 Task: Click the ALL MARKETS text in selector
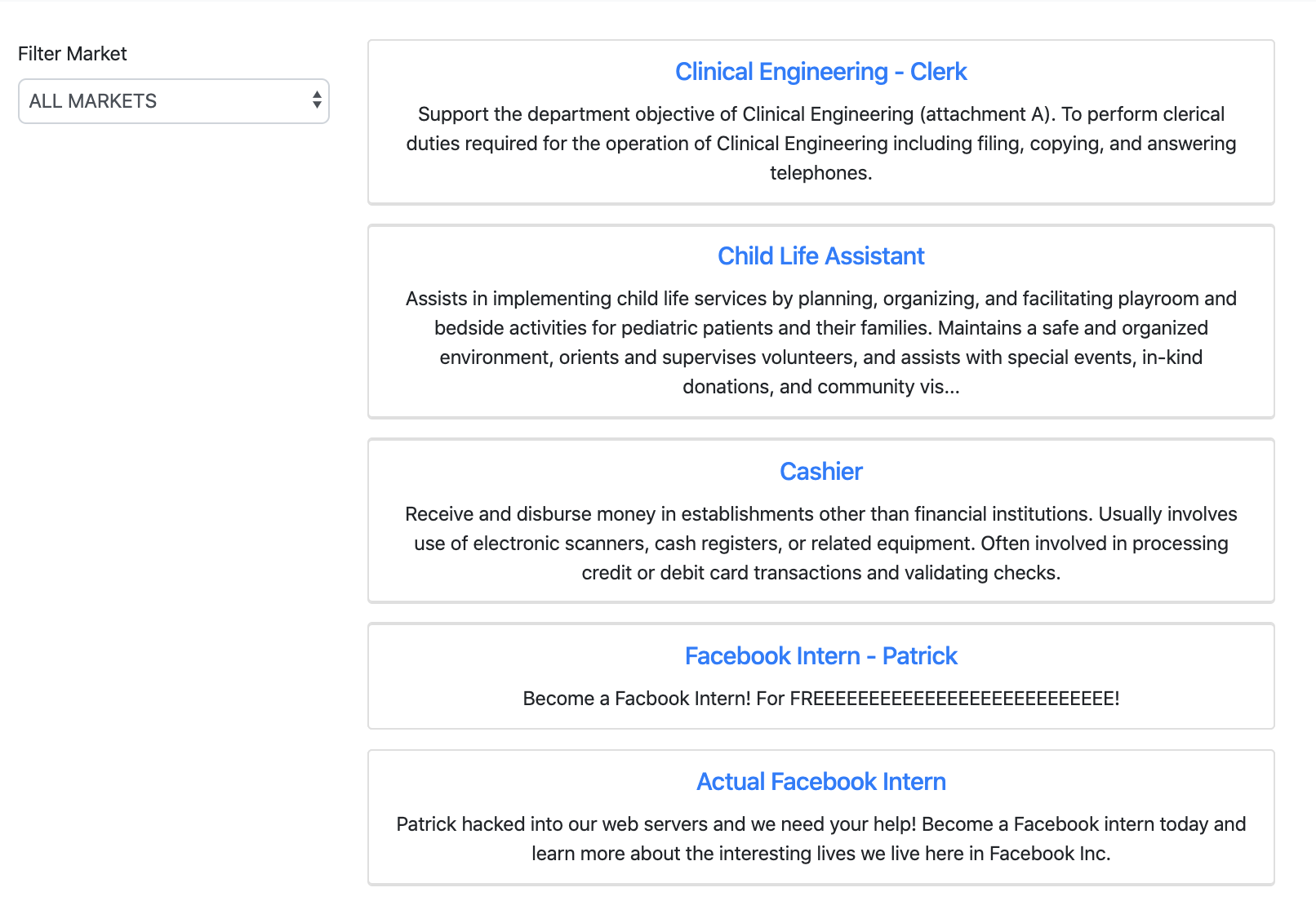pos(93,101)
